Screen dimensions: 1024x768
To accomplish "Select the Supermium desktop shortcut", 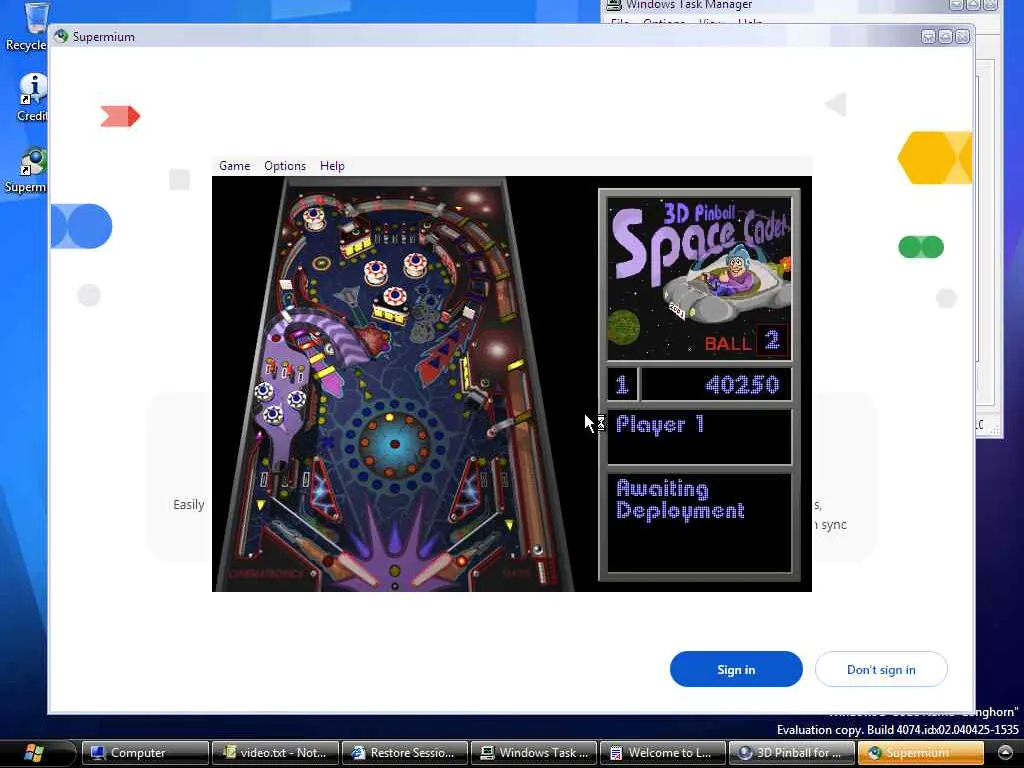I will (25, 171).
